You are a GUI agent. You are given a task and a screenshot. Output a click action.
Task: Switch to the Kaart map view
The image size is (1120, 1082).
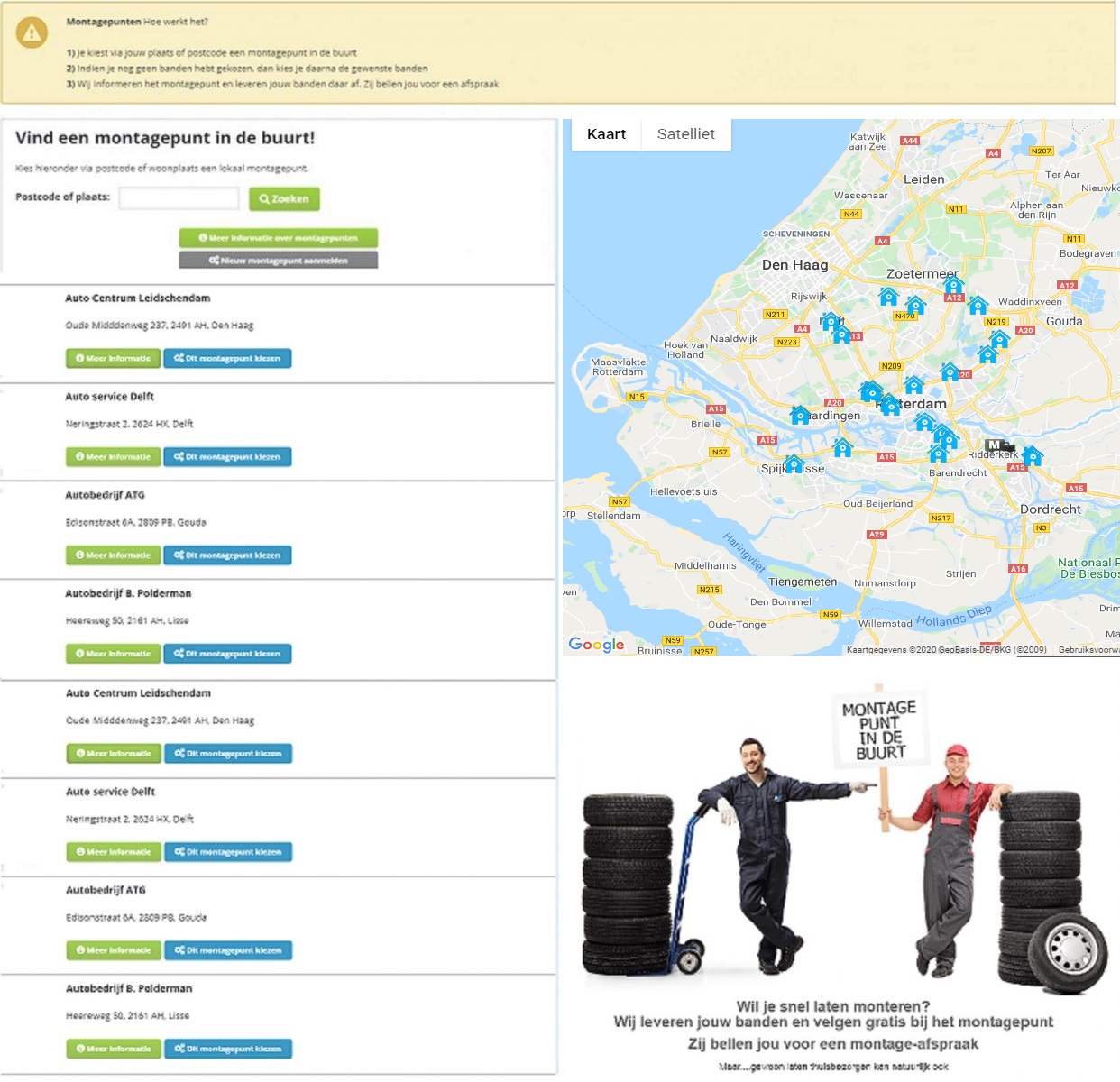[606, 134]
